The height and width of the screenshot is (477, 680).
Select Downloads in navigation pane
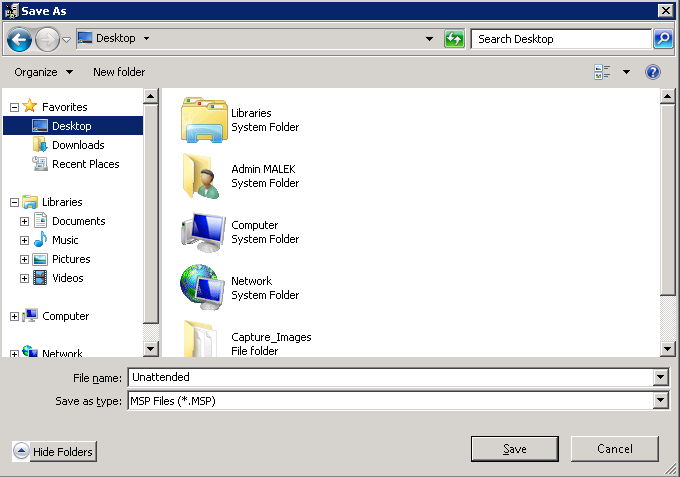(78, 145)
